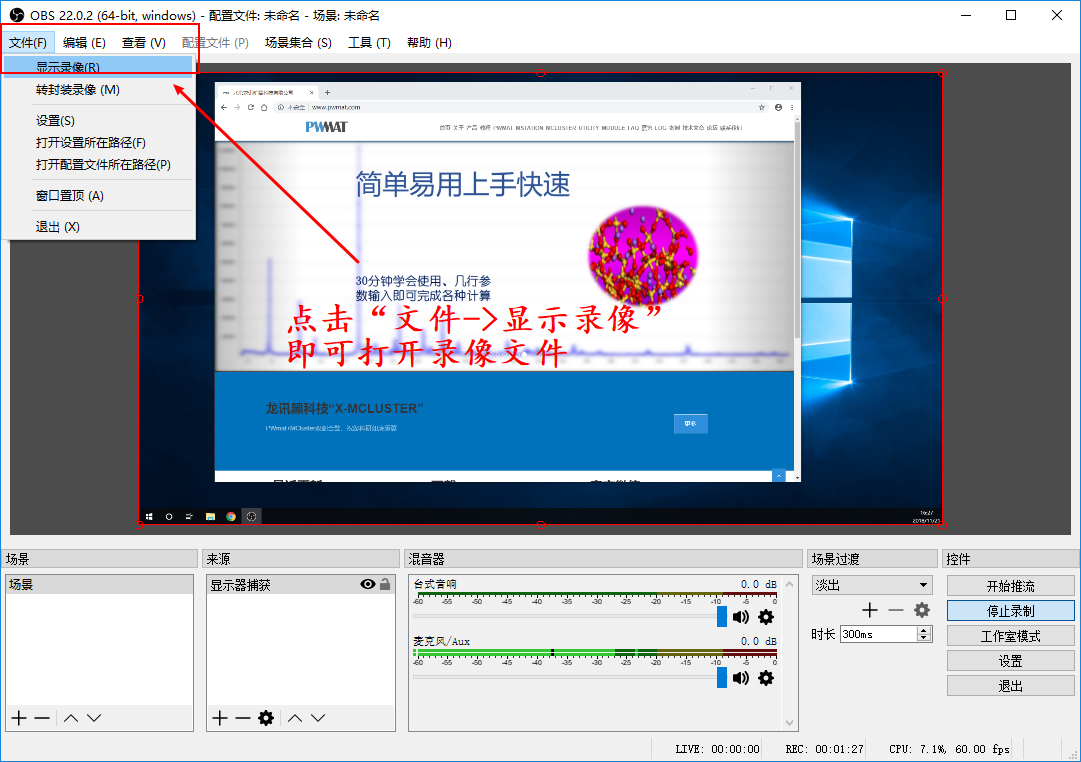Viewport: 1081px width, 762px height.
Task: Move scene down with arrow icon
Action: pyautogui.click(x=94, y=719)
